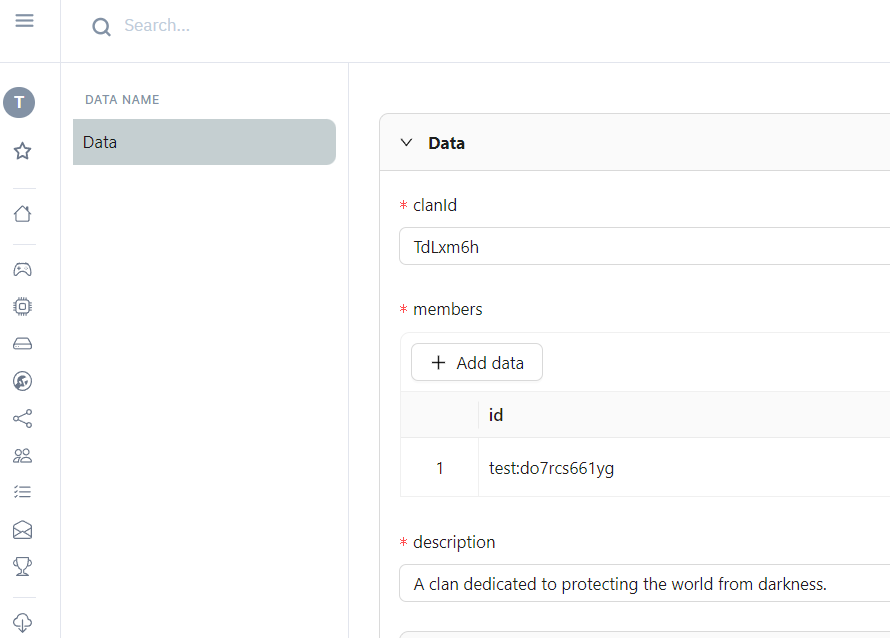Open the globe icon section
This screenshot has height=638, width=890.
pyautogui.click(x=23, y=381)
